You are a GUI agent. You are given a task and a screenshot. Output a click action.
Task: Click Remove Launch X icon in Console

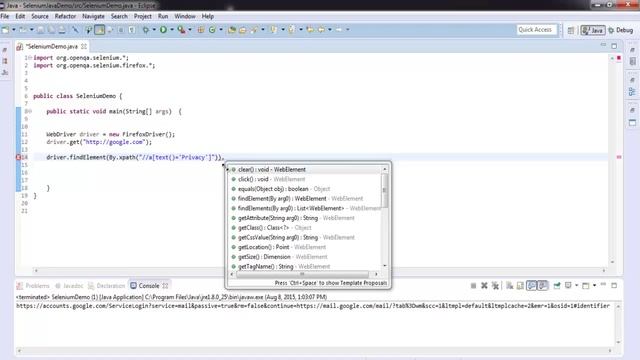point(484,286)
